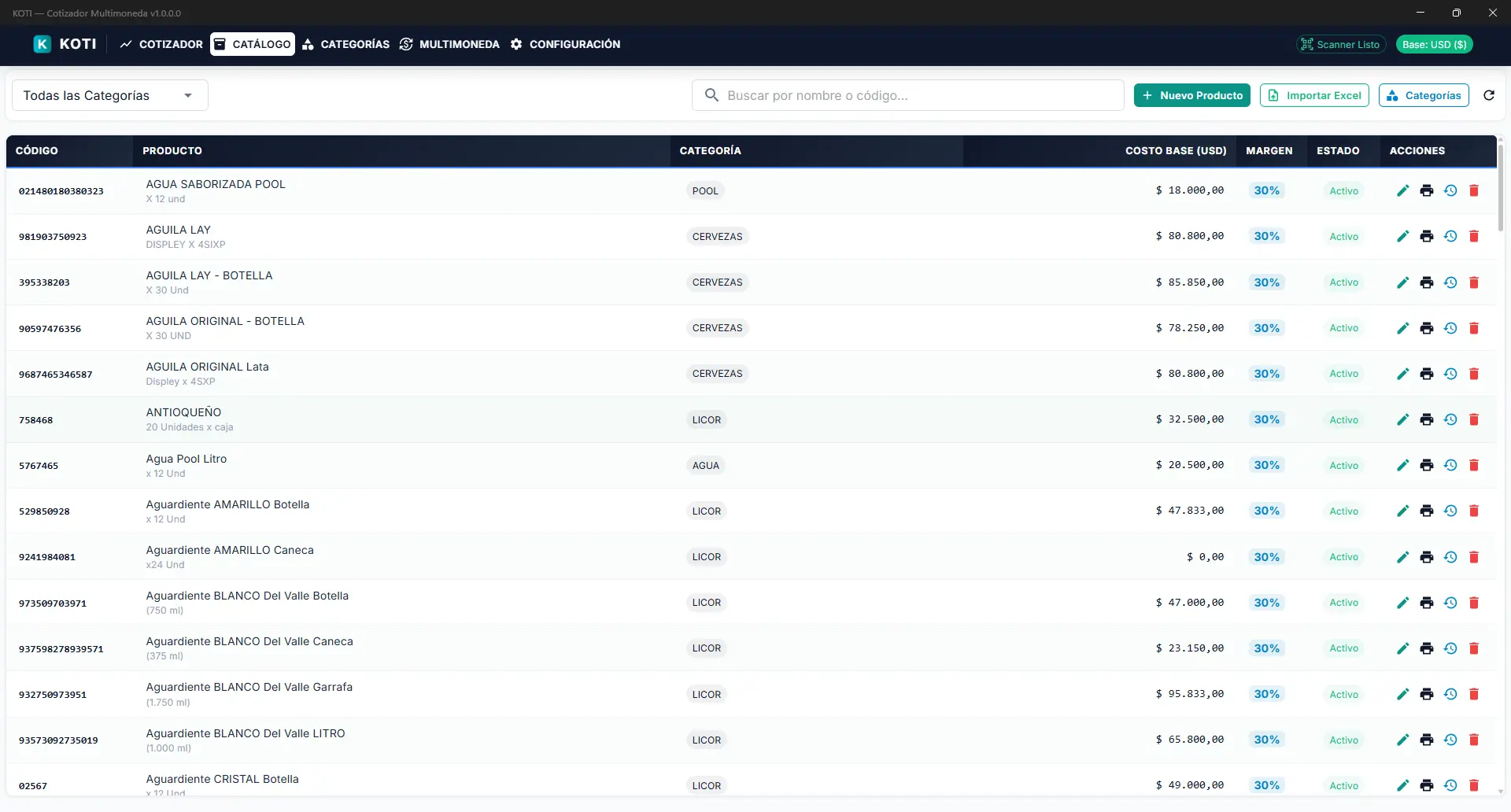Edit the AGUA SABORIZADA POOL product
Image resolution: width=1511 pixels, height=812 pixels.
(1402, 190)
